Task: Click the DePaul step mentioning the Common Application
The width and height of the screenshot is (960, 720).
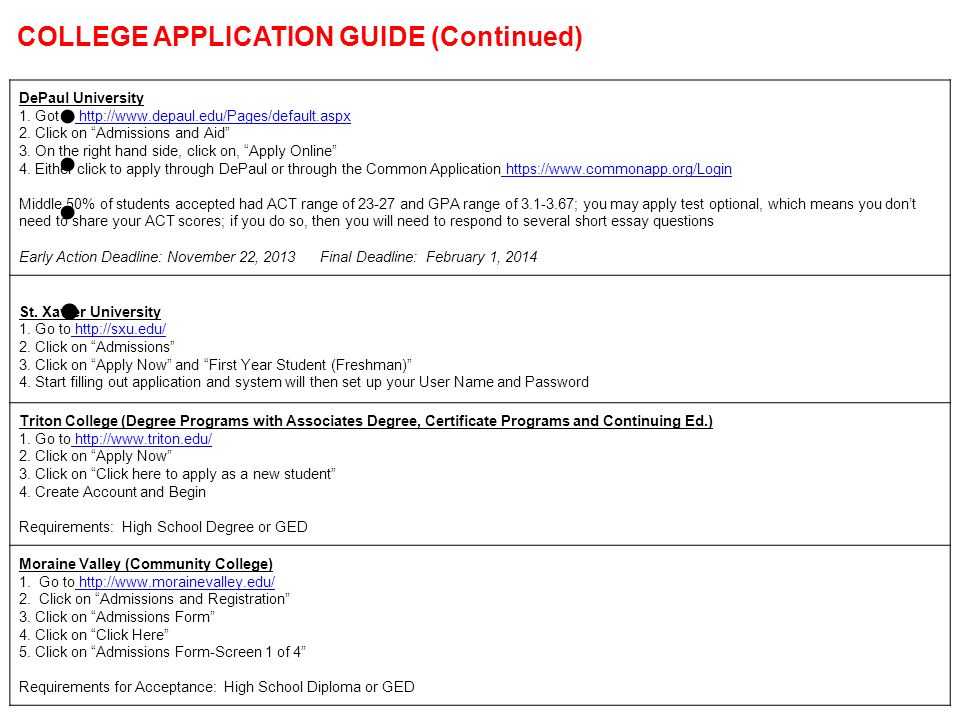Action: (x=375, y=169)
